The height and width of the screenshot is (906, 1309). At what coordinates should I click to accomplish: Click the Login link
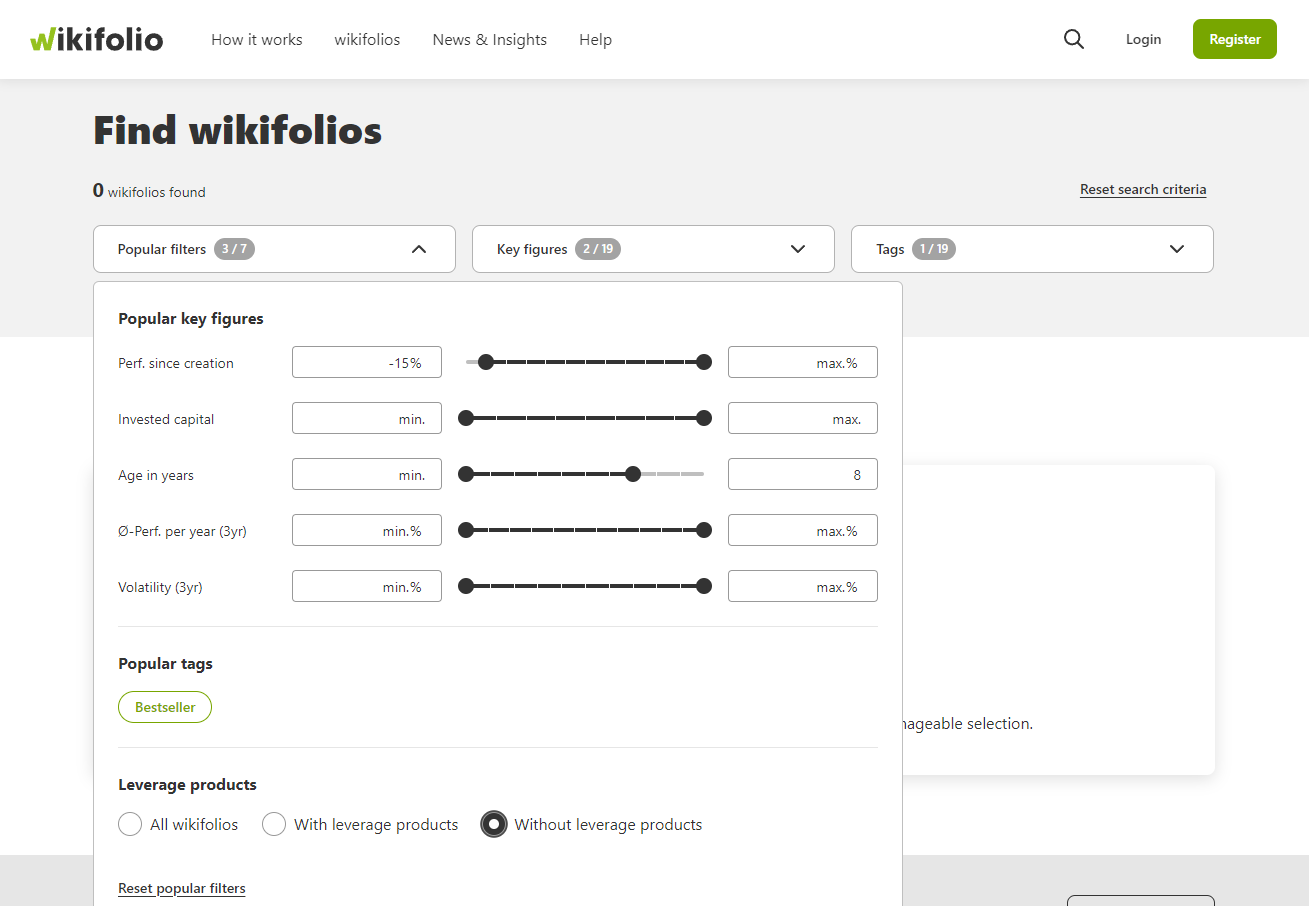(1143, 39)
